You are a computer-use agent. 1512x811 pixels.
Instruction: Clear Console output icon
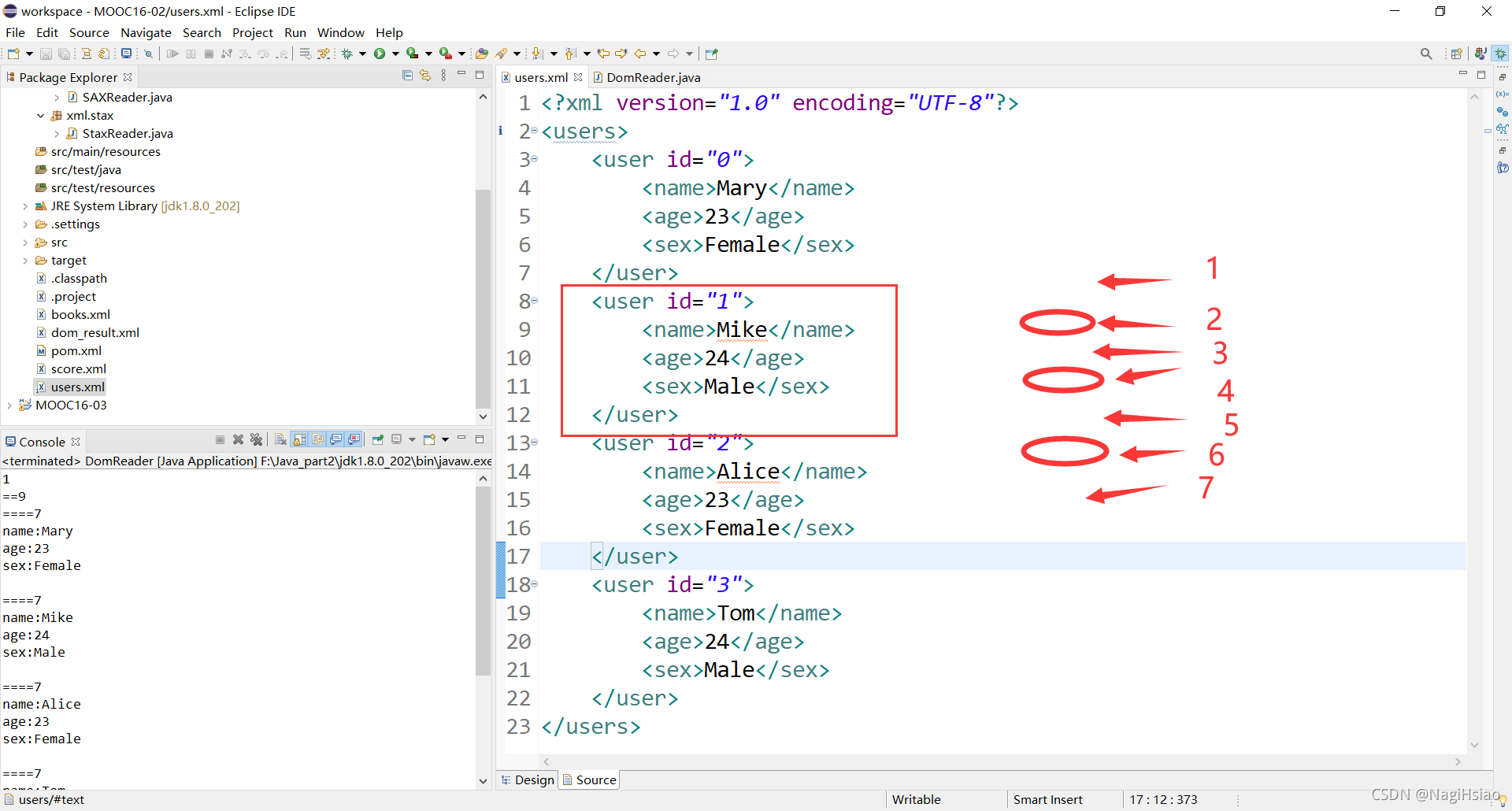tap(280, 439)
